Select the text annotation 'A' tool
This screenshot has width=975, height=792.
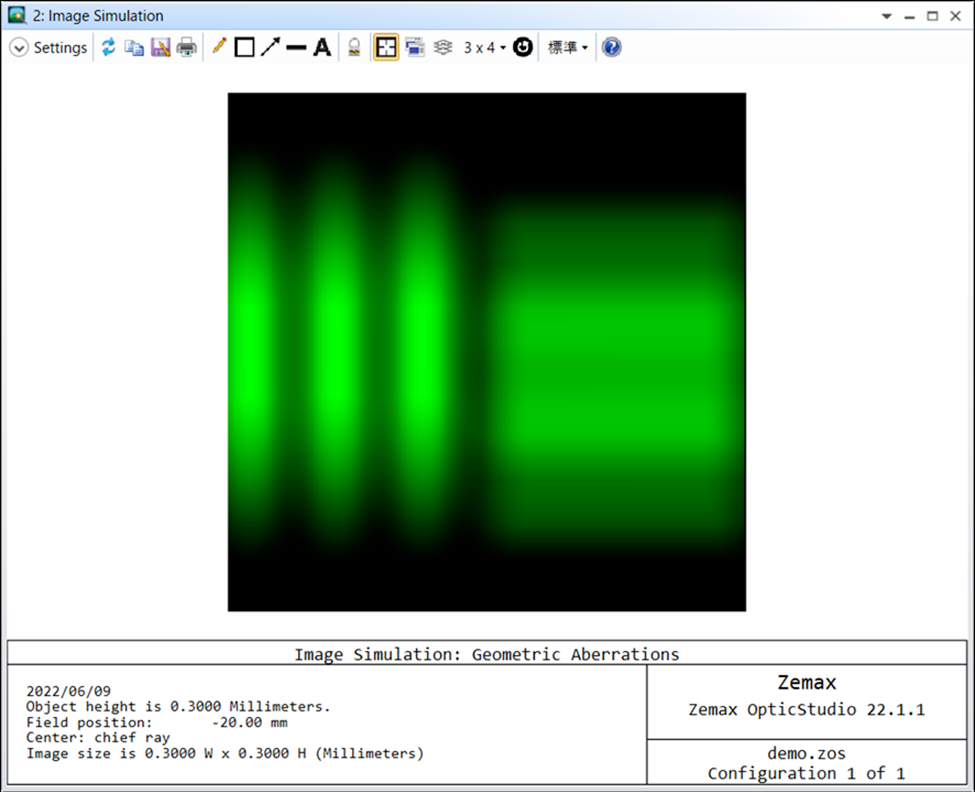(322, 48)
